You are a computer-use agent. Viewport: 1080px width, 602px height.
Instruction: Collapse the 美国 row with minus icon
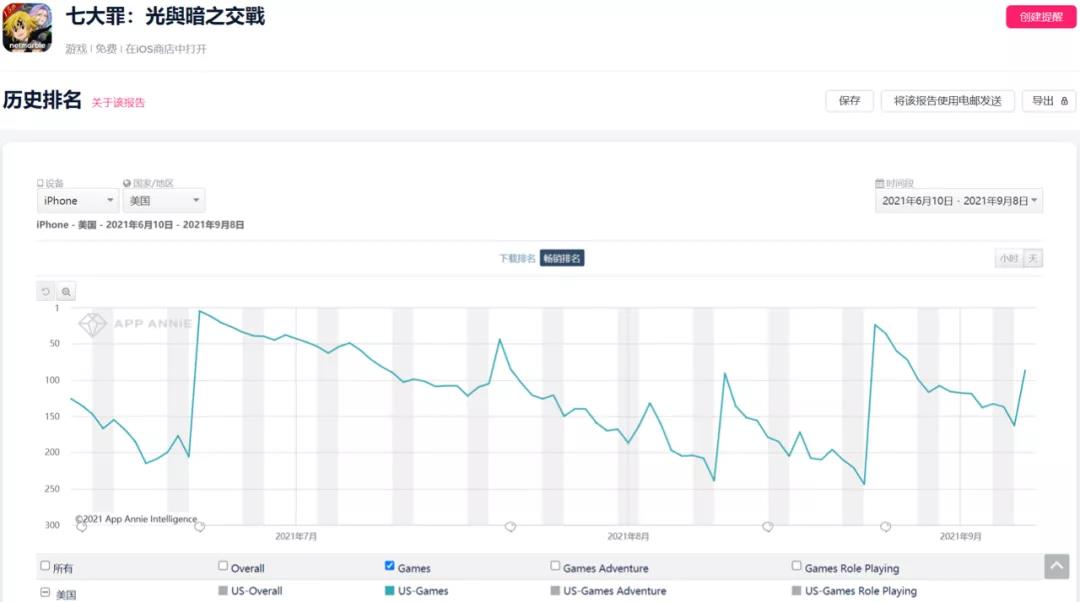(45, 593)
